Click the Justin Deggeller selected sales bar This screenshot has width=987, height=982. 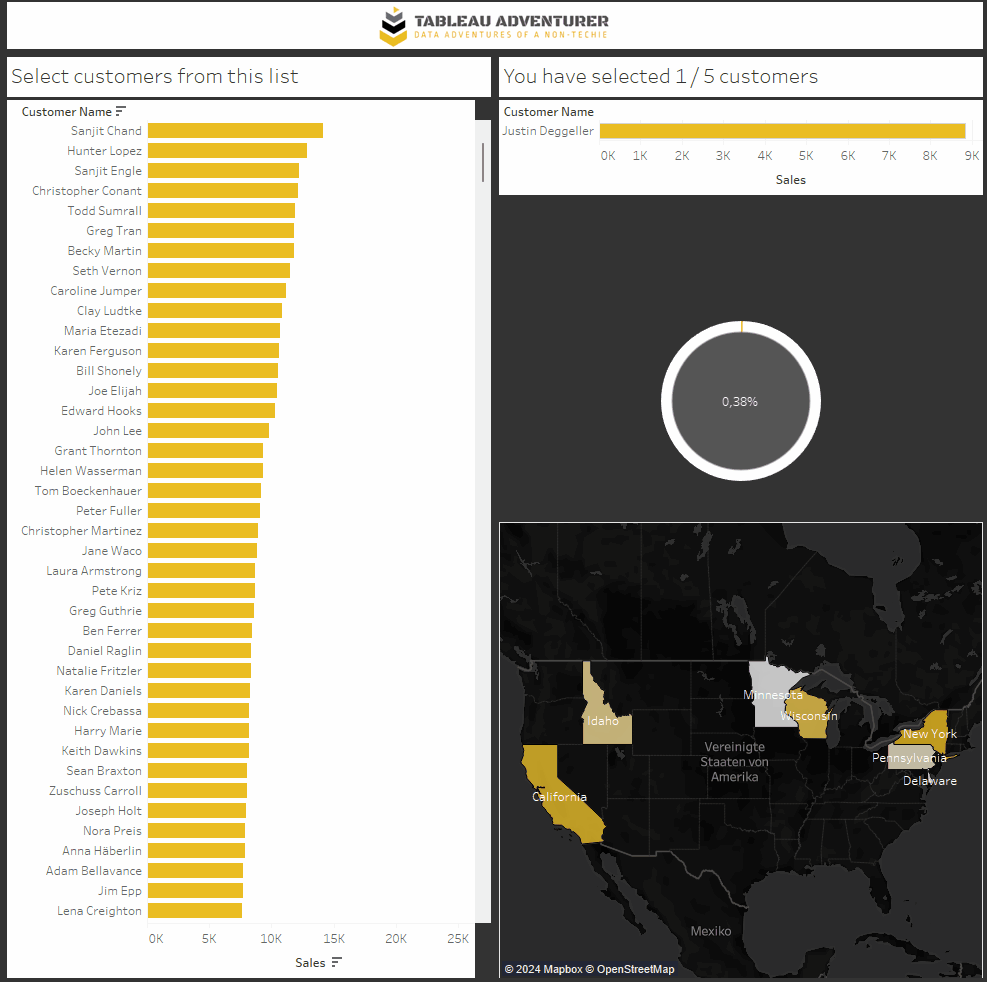pyautogui.click(x=782, y=131)
